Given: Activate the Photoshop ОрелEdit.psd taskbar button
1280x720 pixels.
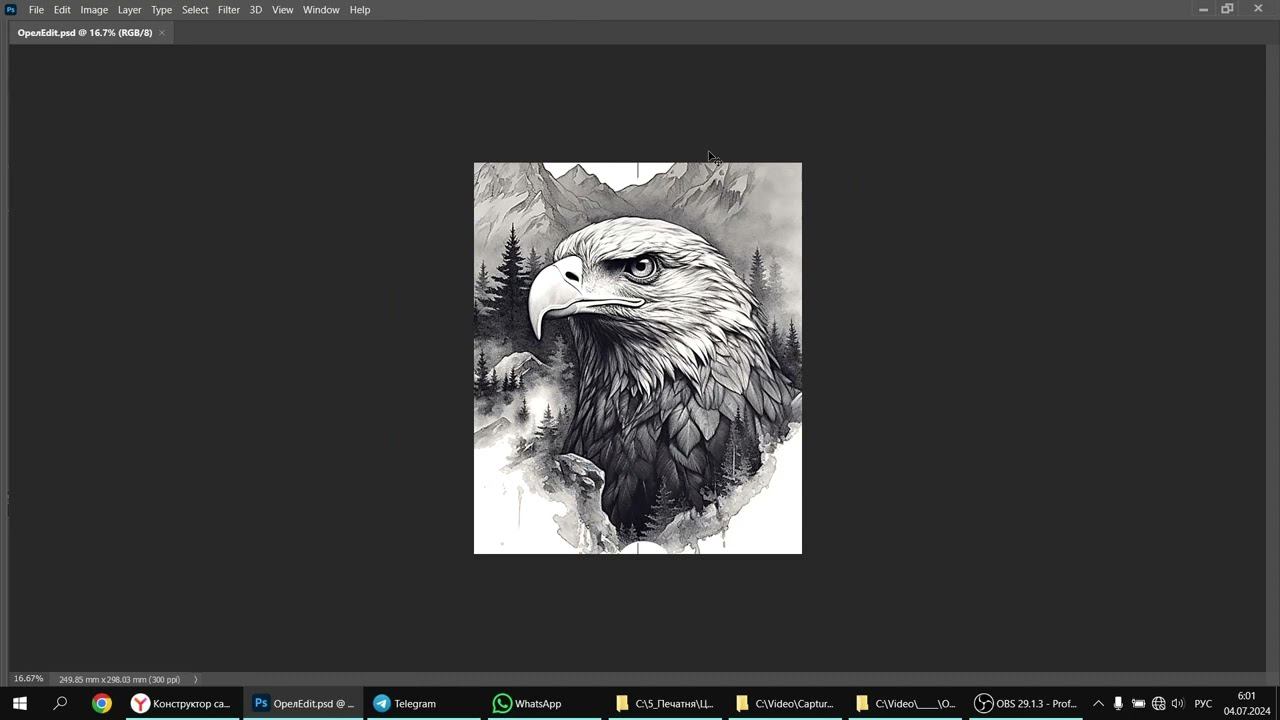Looking at the screenshot, I should 302,704.
